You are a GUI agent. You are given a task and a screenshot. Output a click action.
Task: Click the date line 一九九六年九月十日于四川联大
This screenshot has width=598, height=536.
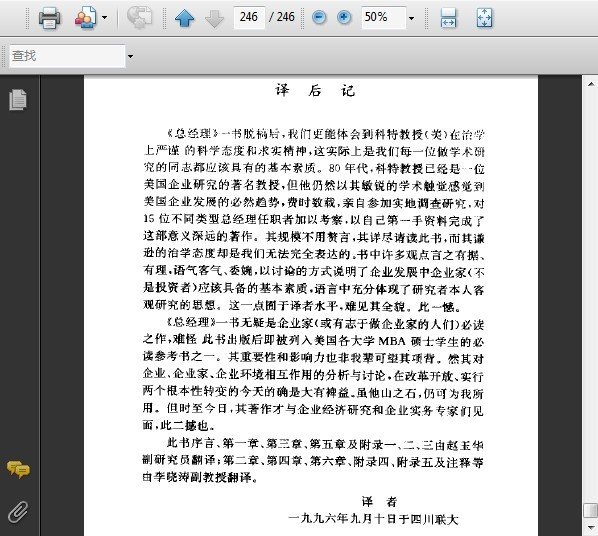[373, 519]
